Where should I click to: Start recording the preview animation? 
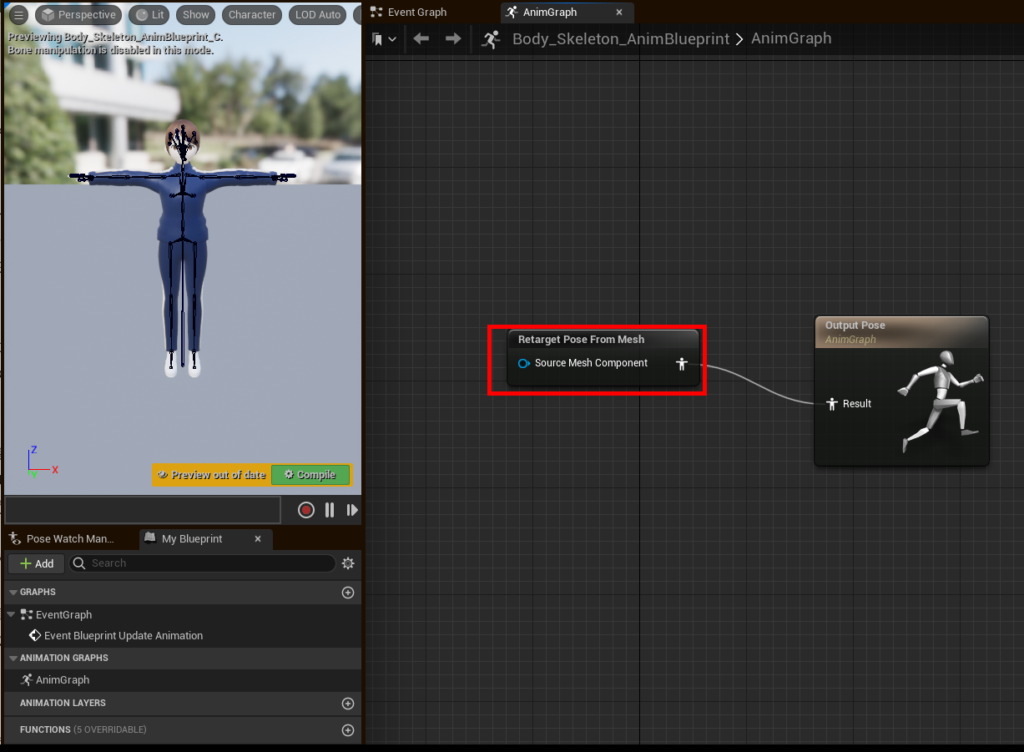point(306,510)
